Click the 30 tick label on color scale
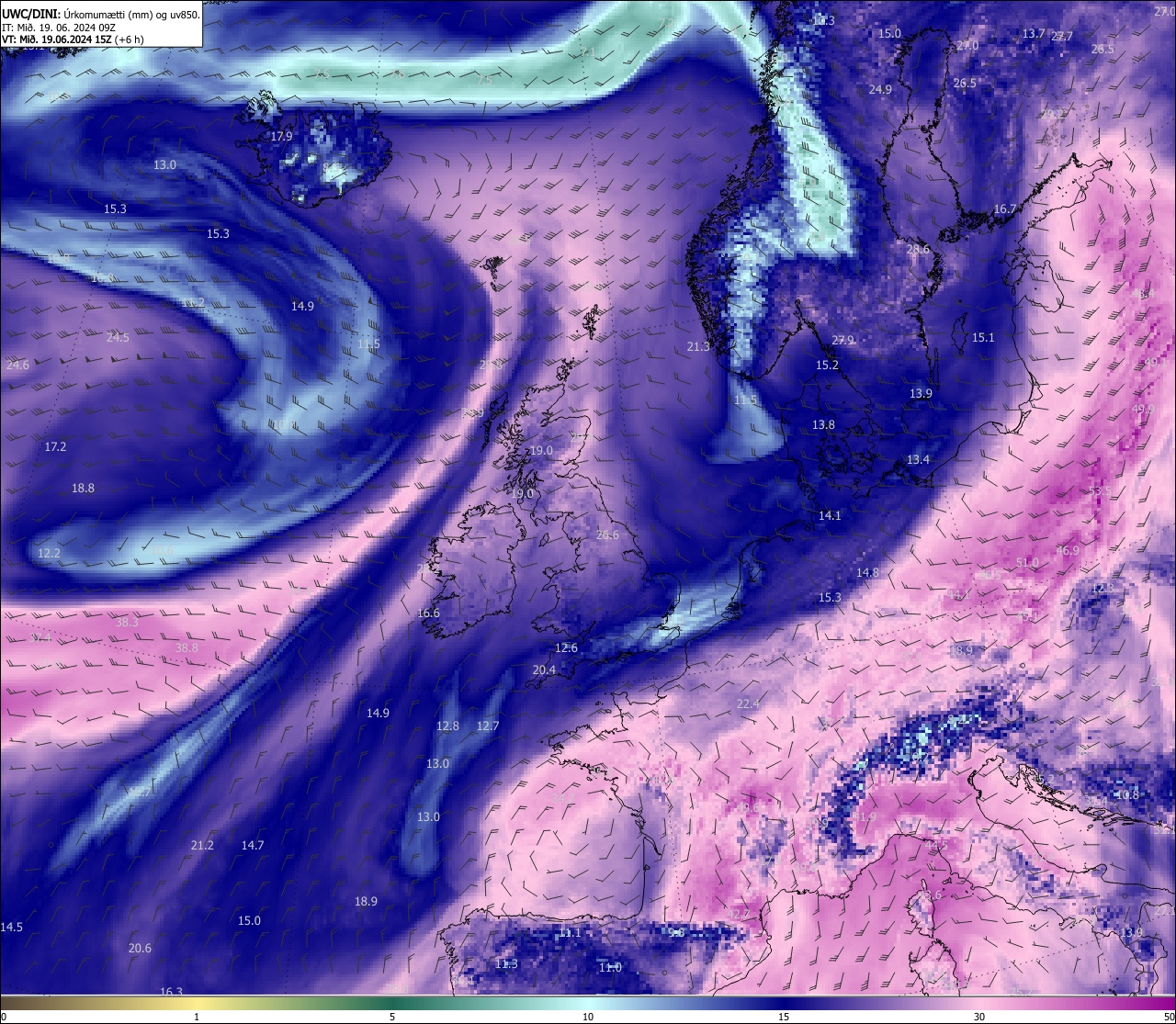Viewport: 1176px width, 1024px height. tap(979, 1017)
